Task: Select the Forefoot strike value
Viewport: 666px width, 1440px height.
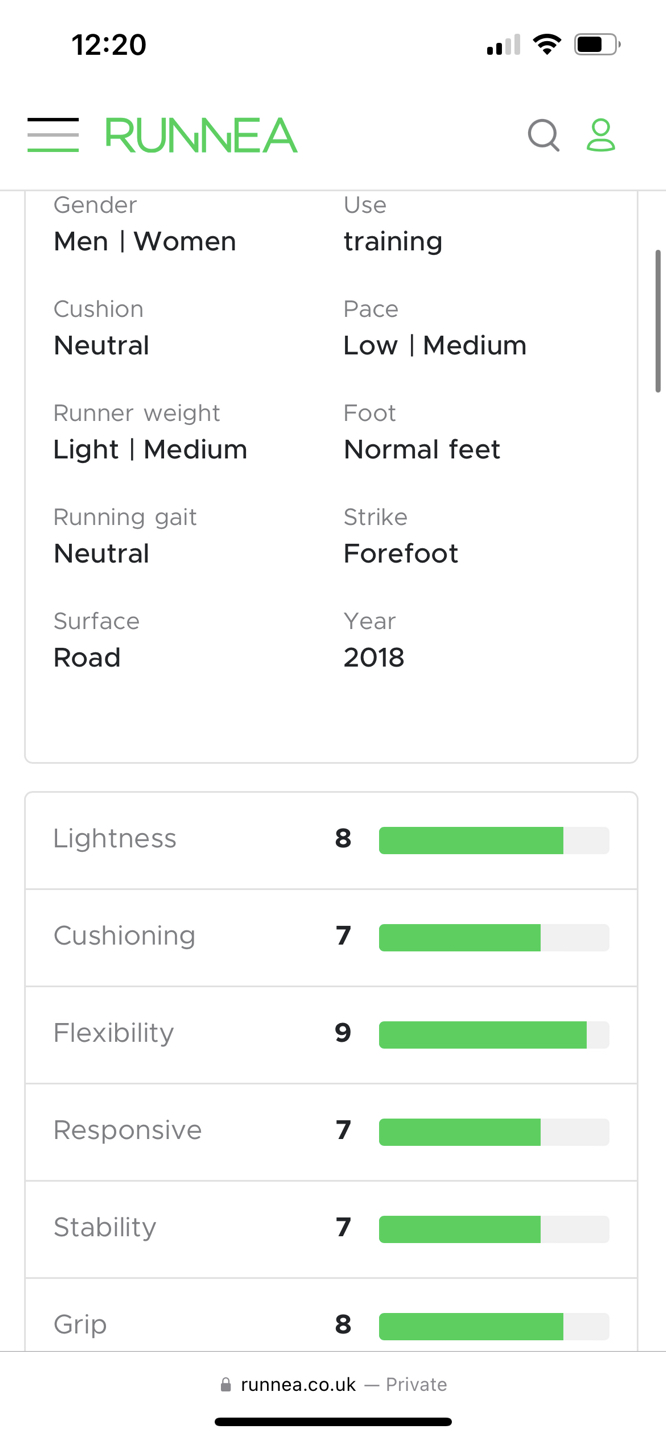Action: (x=401, y=553)
